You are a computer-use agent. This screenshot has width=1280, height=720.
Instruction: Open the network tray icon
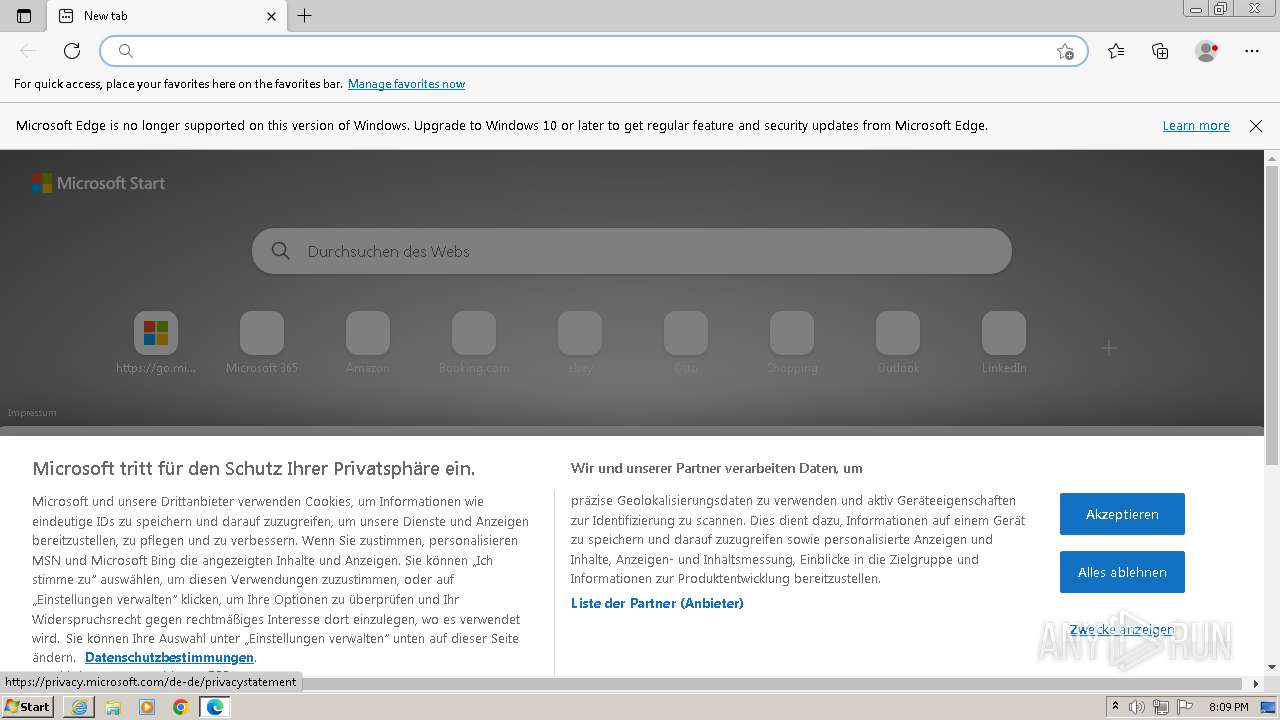(x=1160, y=707)
